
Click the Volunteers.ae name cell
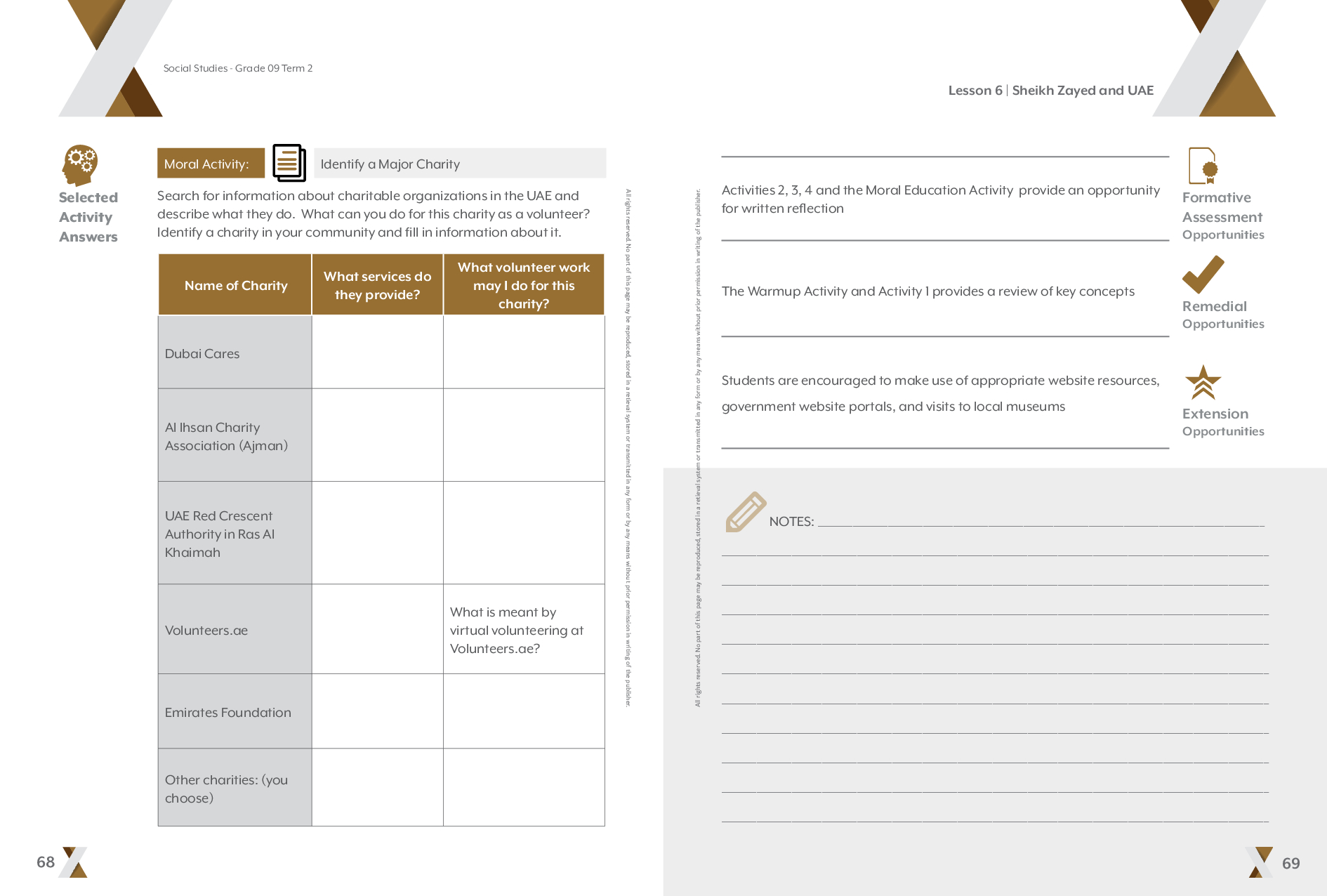coord(235,630)
